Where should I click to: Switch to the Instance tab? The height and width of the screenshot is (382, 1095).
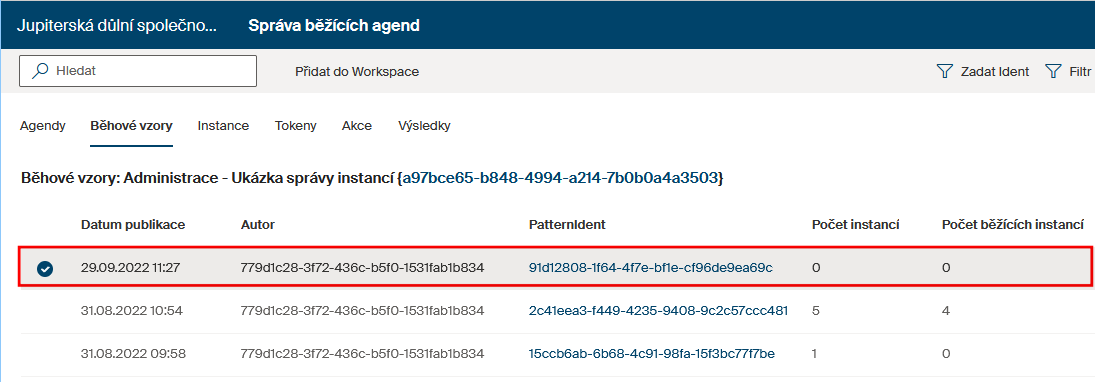coord(223,126)
